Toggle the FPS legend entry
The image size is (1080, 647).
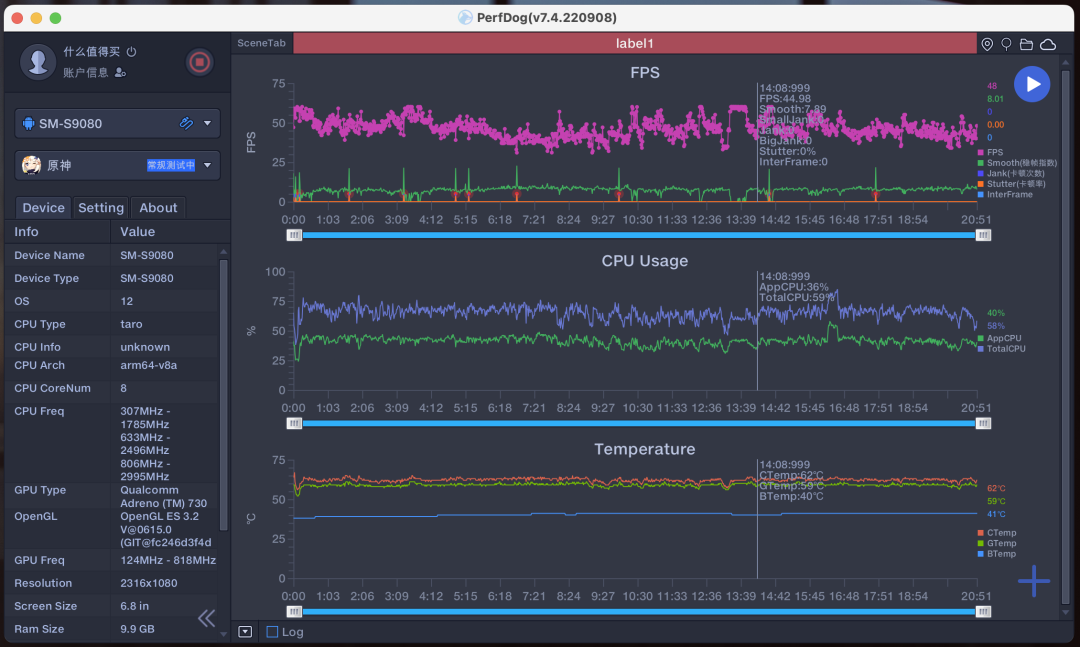990,152
